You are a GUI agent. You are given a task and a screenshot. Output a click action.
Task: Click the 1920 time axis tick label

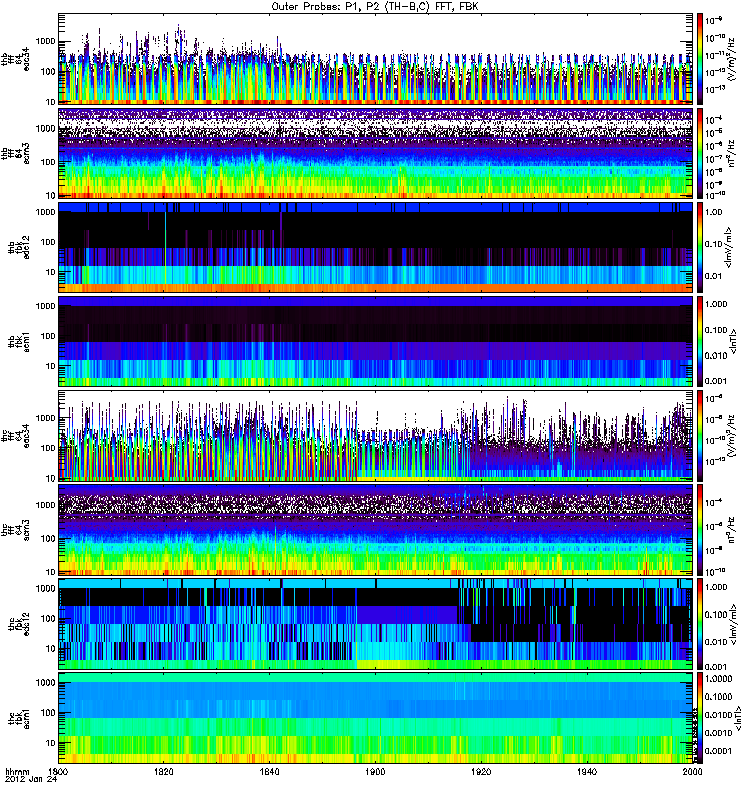pyautogui.click(x=481, y=772)
